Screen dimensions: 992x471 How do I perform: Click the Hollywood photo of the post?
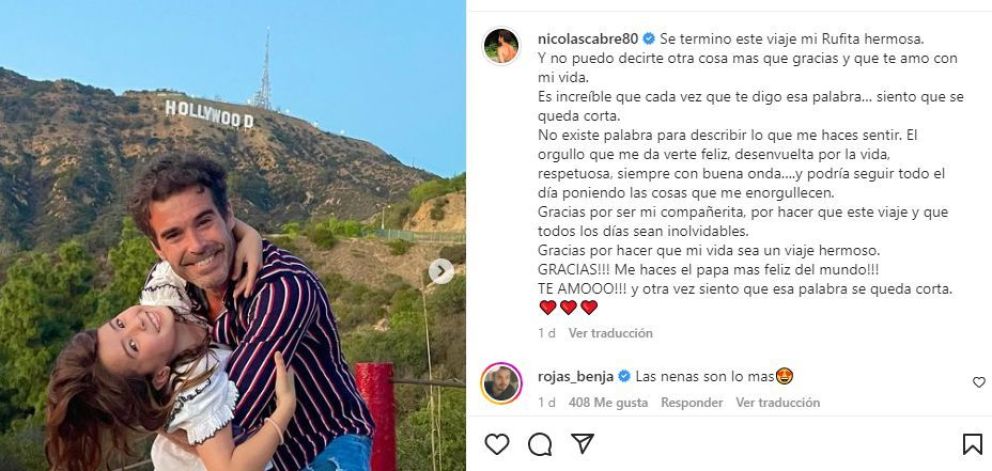(233, 236)
